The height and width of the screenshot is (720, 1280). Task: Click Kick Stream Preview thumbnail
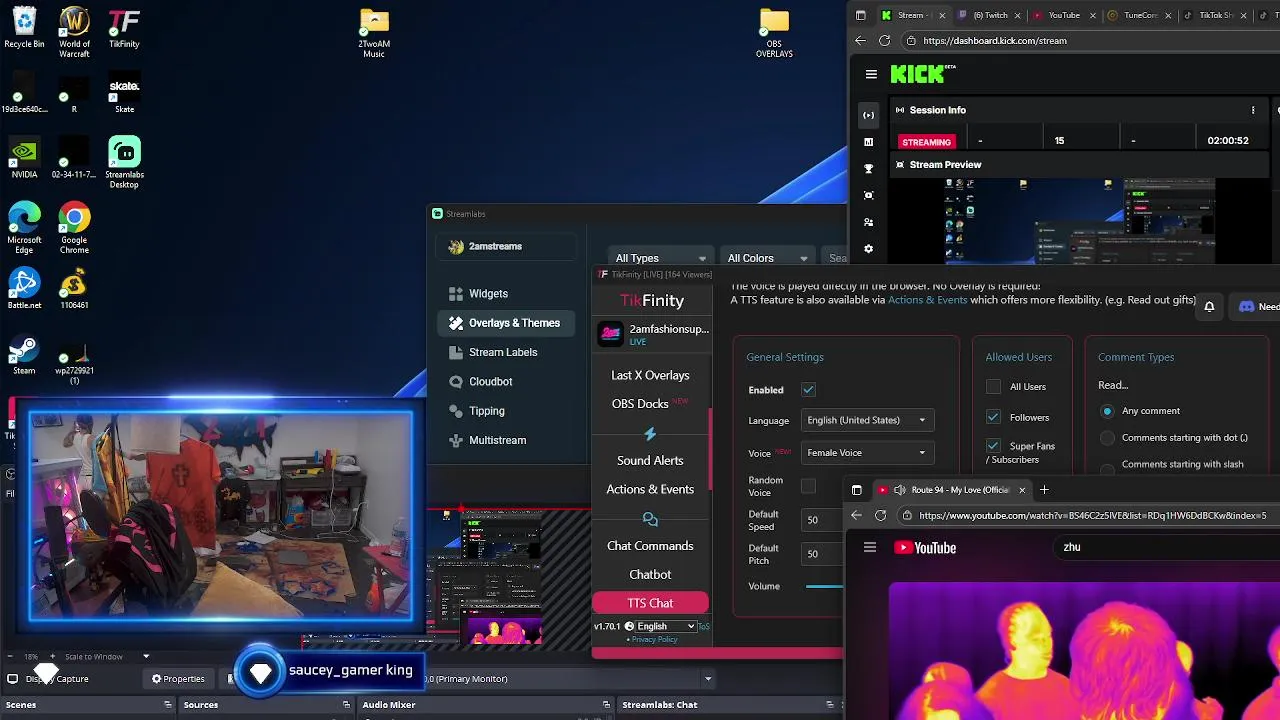point(1080,220)
